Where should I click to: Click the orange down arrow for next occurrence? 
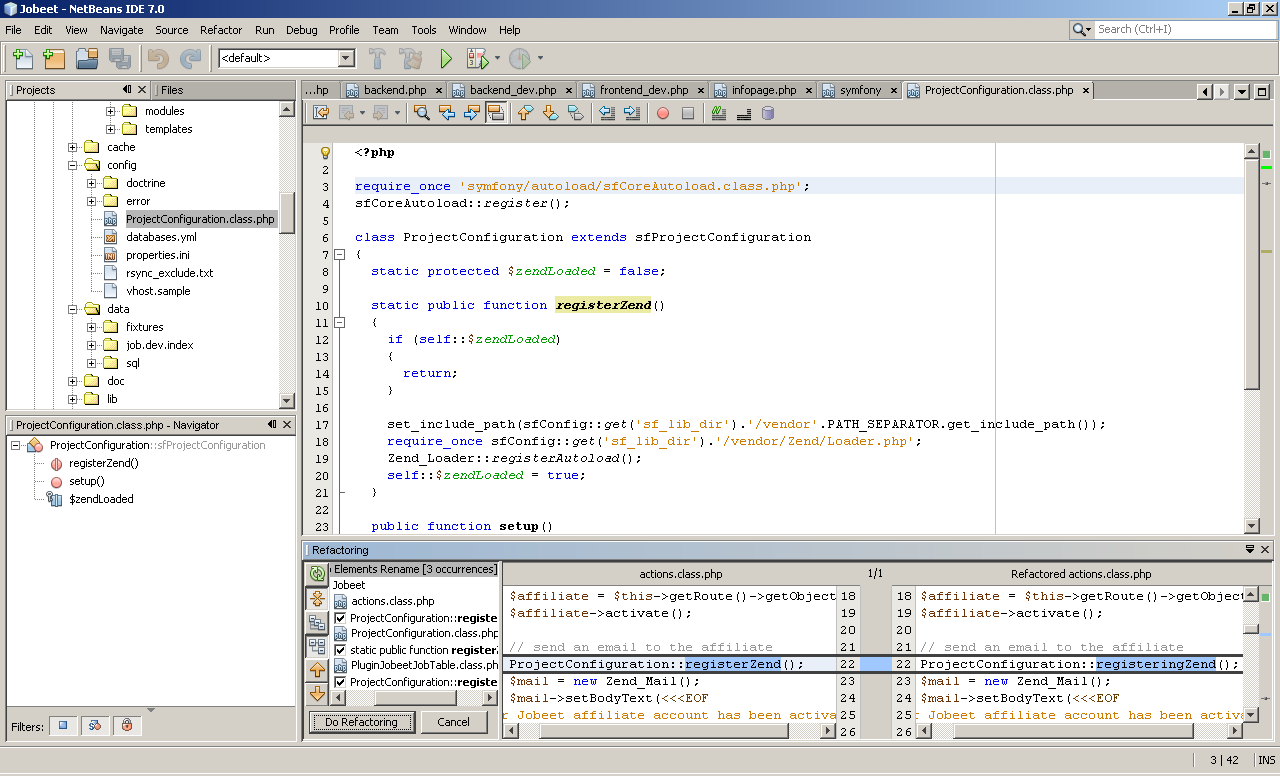pyautogui.click(x=317, y=693)
